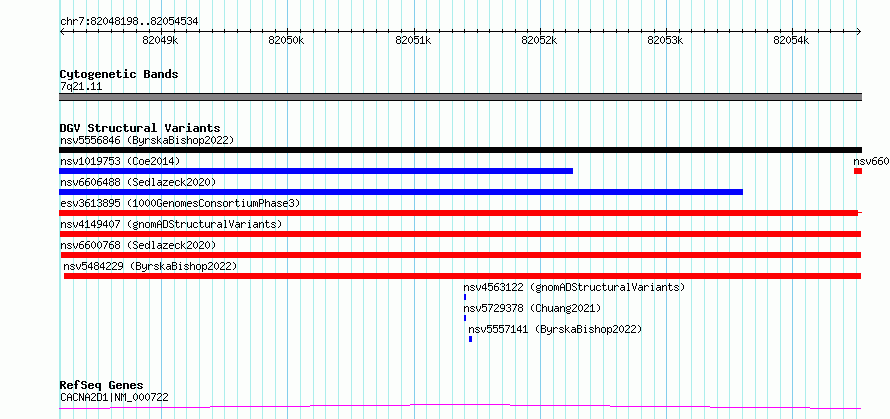Screen dimensions: 890x419
Task: Open the nsv4149407 (gnomADStructuralVariants) label
Action: tap(171, 224)
